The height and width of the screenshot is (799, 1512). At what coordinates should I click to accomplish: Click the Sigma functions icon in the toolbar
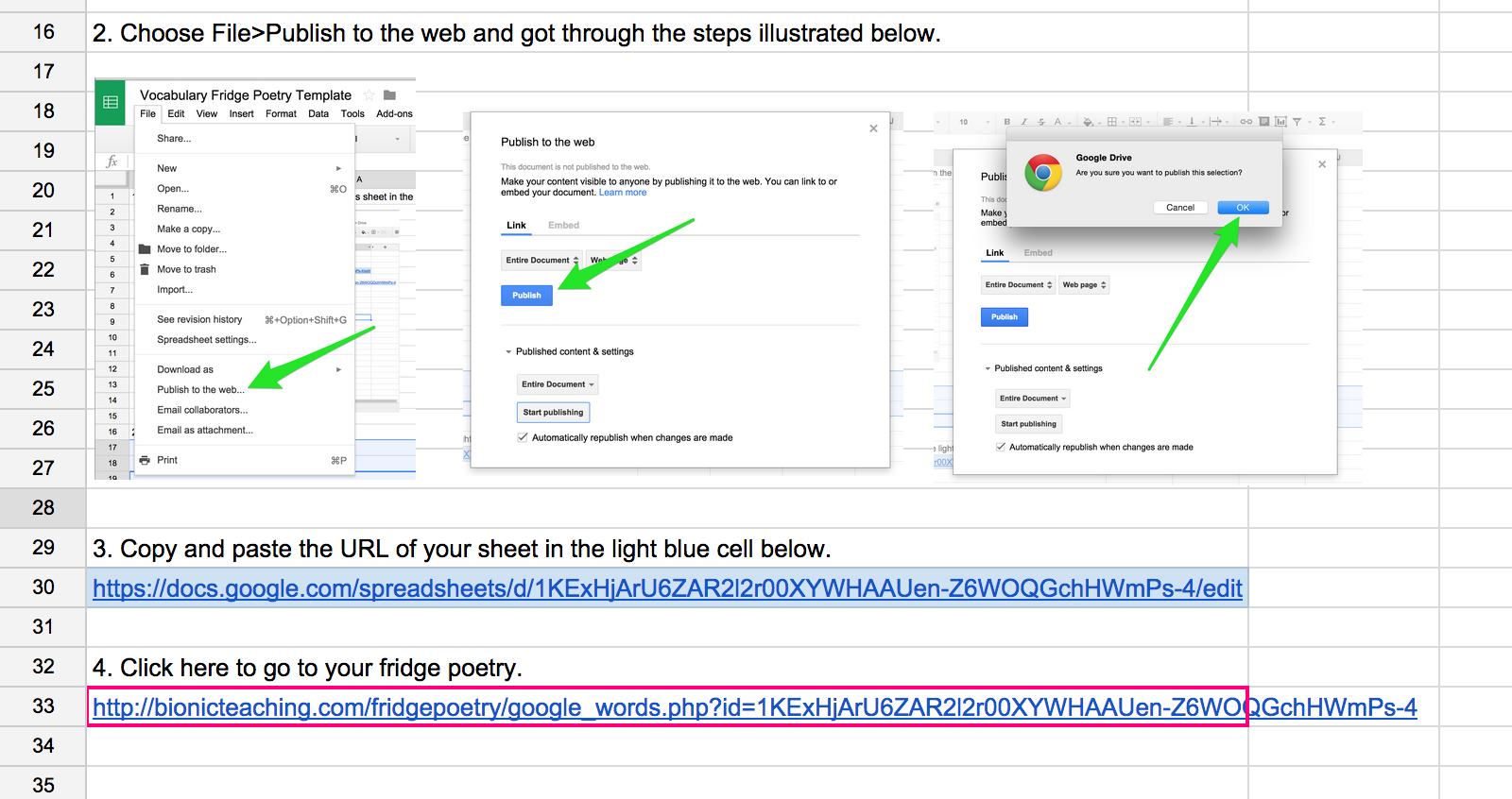point(1322,122)
